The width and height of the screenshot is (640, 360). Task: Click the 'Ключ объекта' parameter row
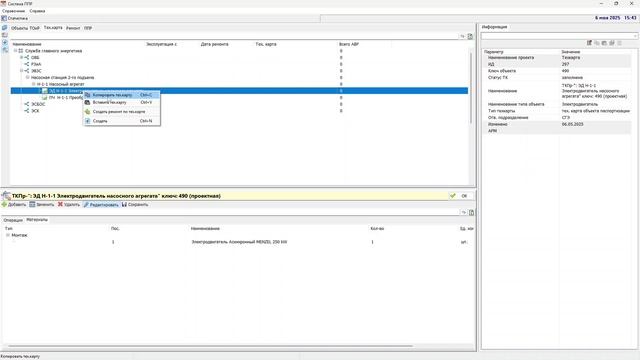click(x=557, y=71)
